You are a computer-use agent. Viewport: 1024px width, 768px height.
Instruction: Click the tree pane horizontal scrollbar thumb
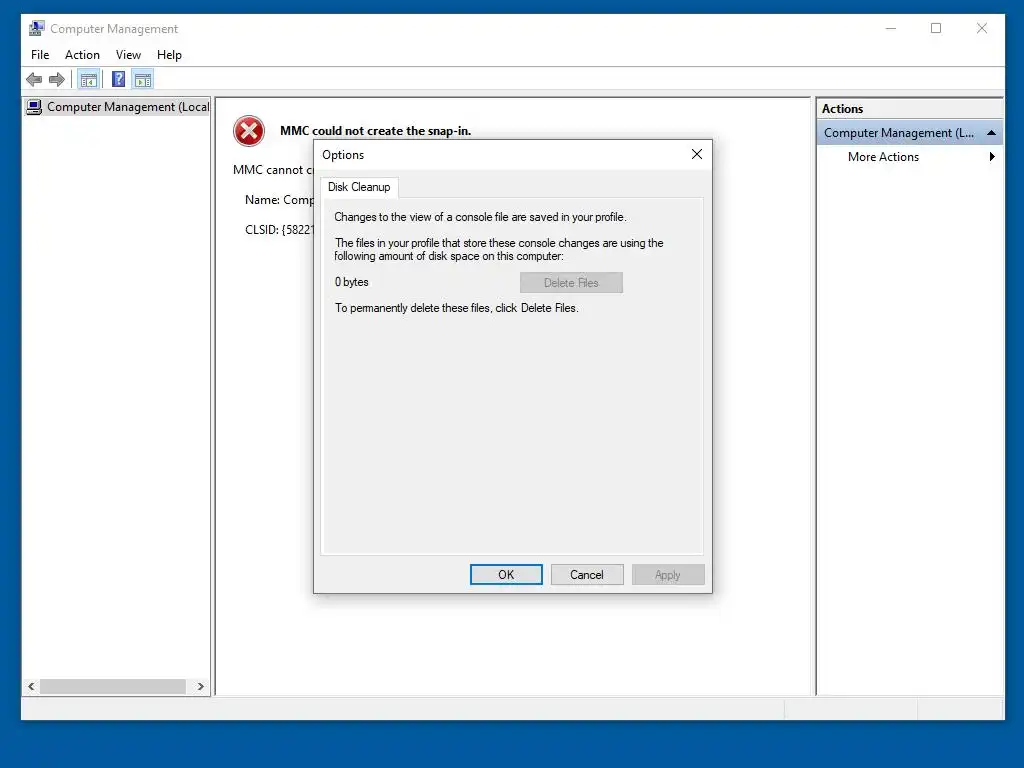[112, 686]
